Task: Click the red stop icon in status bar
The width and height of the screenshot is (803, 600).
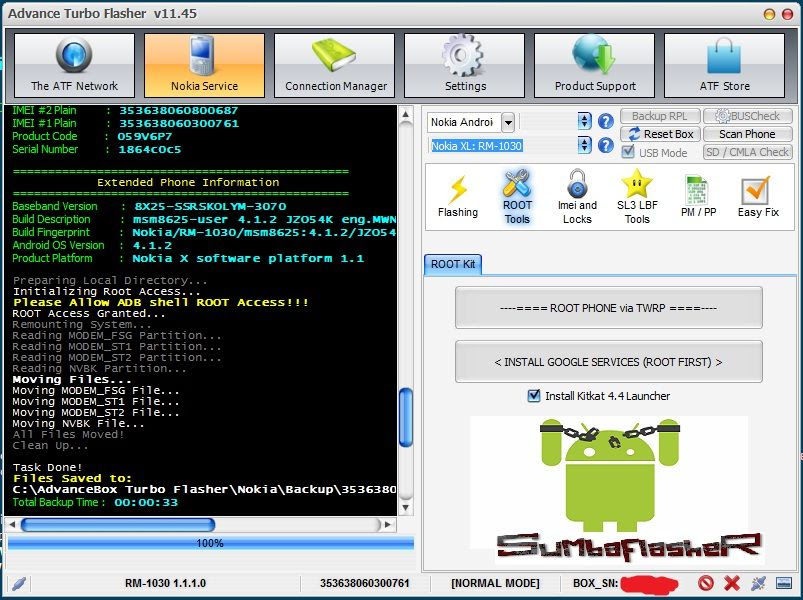Action: [706, 583]
